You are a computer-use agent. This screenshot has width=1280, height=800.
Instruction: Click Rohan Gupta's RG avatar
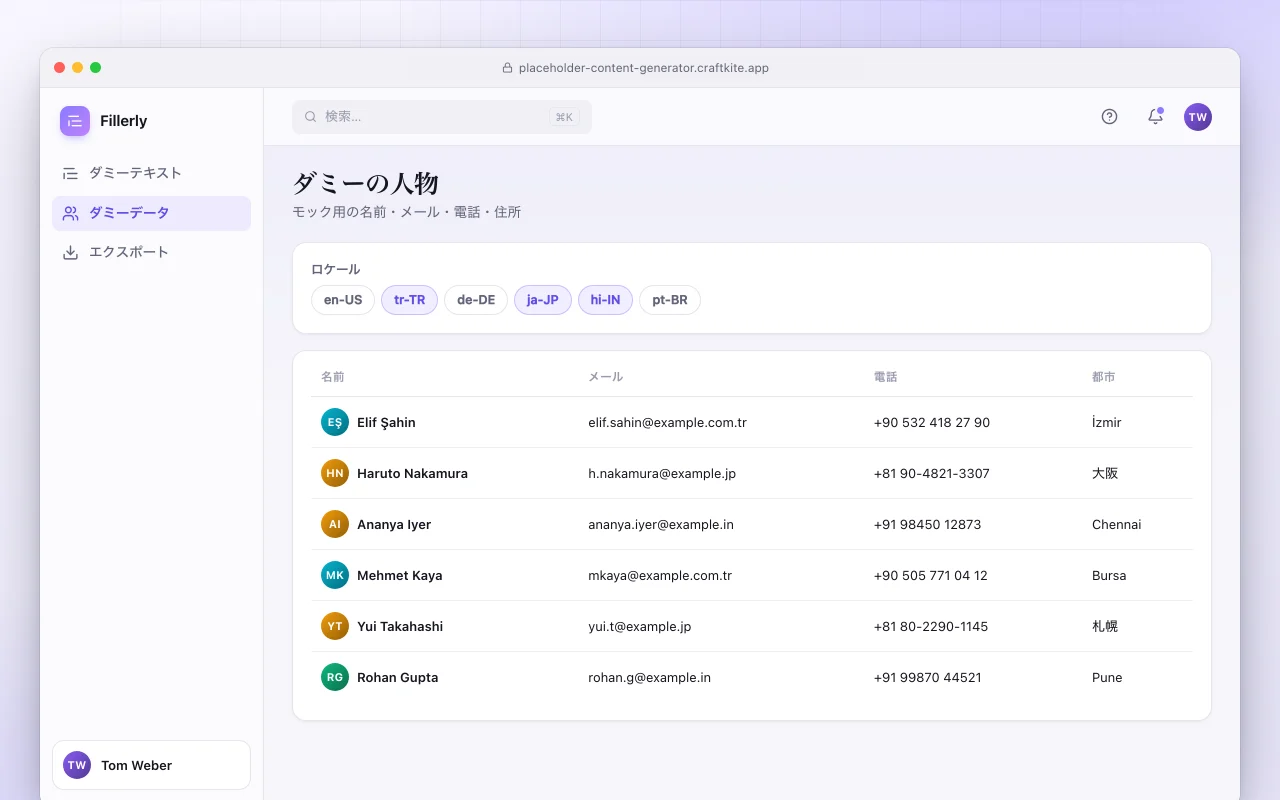click(x=335, y=677)
